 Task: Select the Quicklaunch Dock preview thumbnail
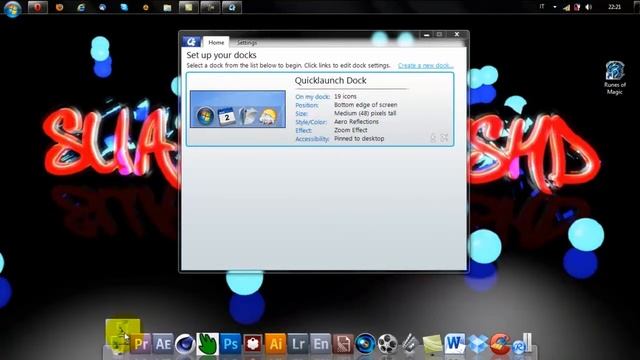tap(238, 109)
